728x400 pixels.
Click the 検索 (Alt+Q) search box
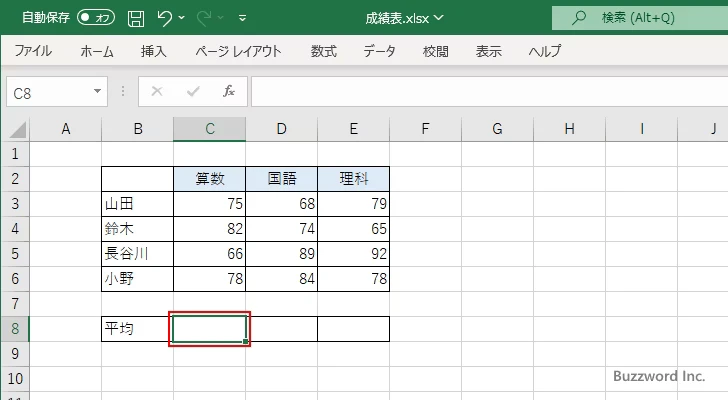640,18
